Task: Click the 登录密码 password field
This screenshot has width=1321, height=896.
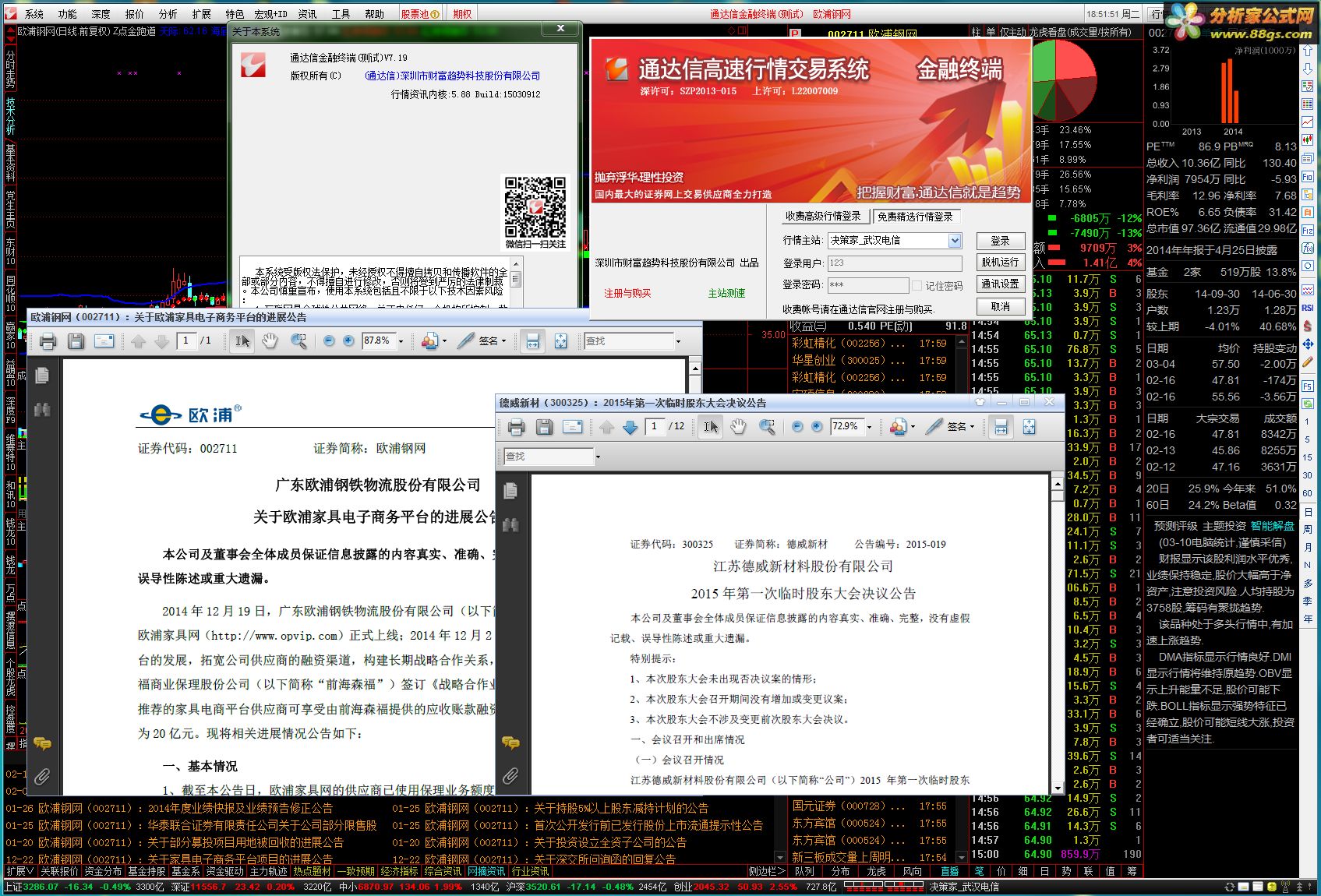Action: (867, 285)
